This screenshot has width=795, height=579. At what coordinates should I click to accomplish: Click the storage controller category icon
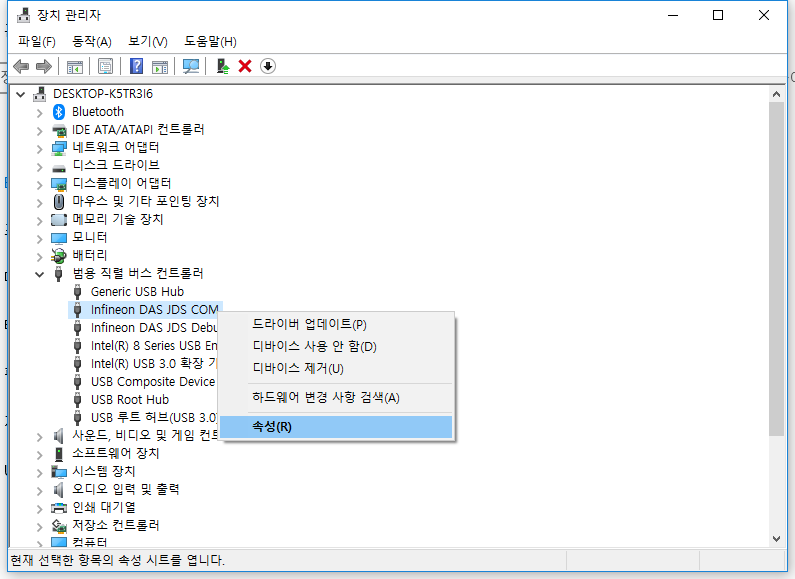coord(59,526)
